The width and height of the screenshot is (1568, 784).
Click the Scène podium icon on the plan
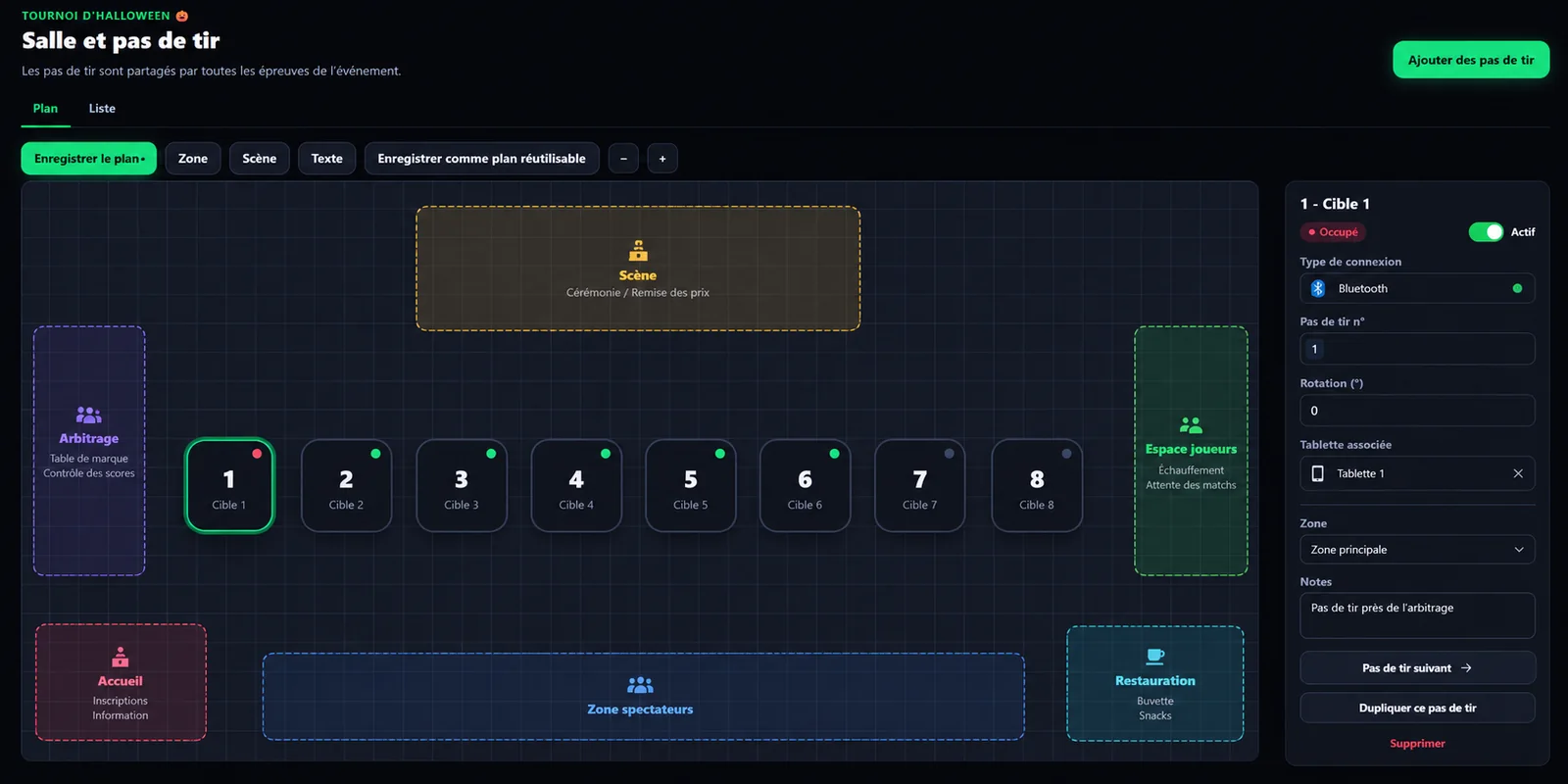click(x=638, y=251)
